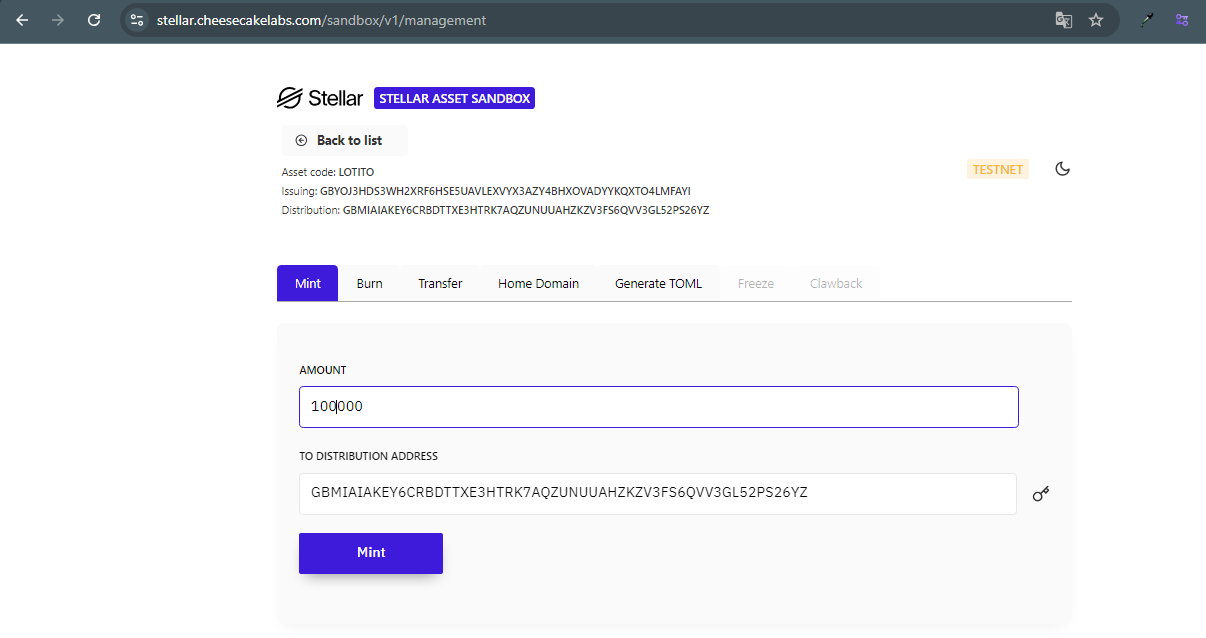Open site information icon in address bar
The width and height of the screenshot is (1206, 638).
(x=138, y=20)
